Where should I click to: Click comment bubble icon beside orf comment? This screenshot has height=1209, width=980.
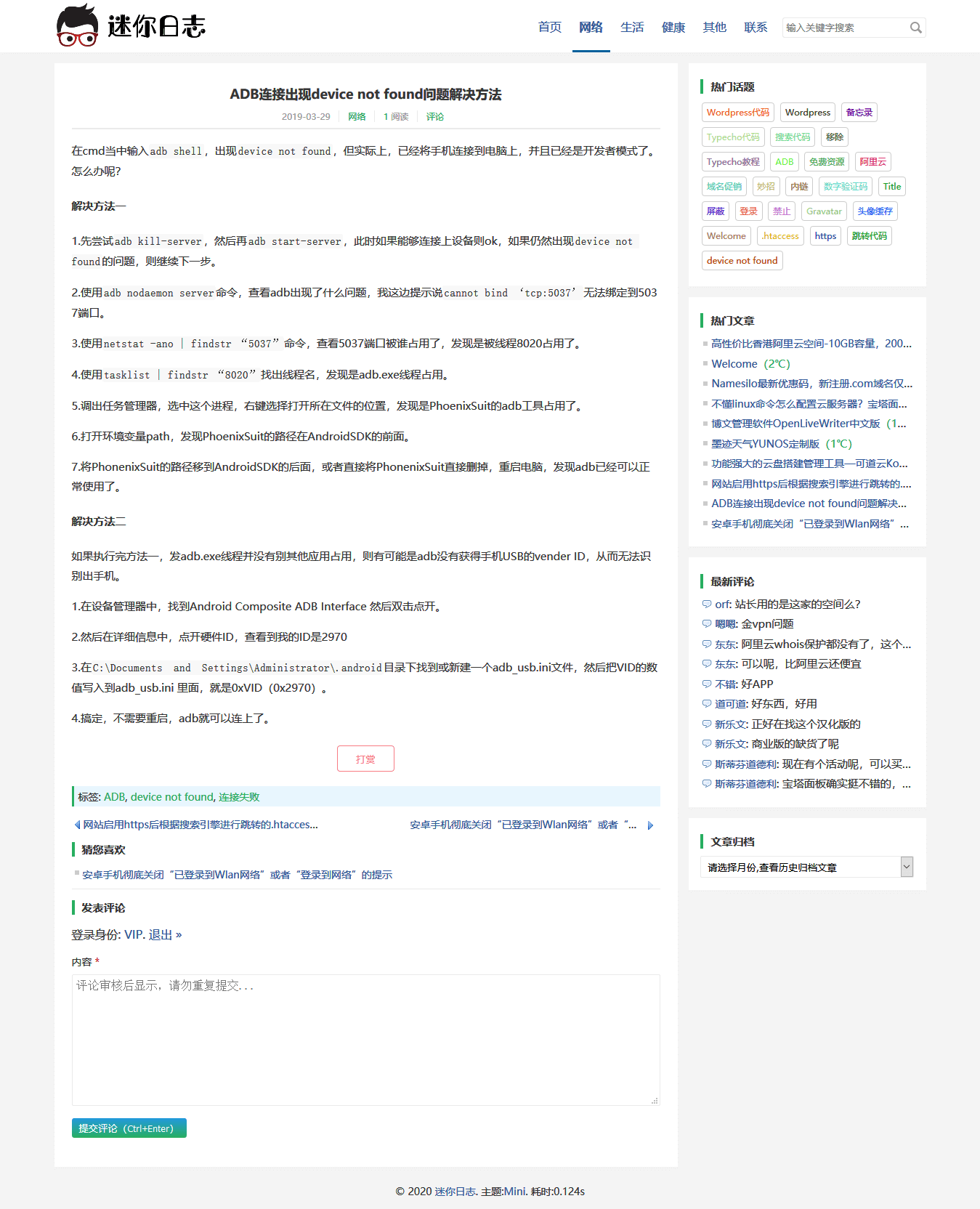(706, 604)
